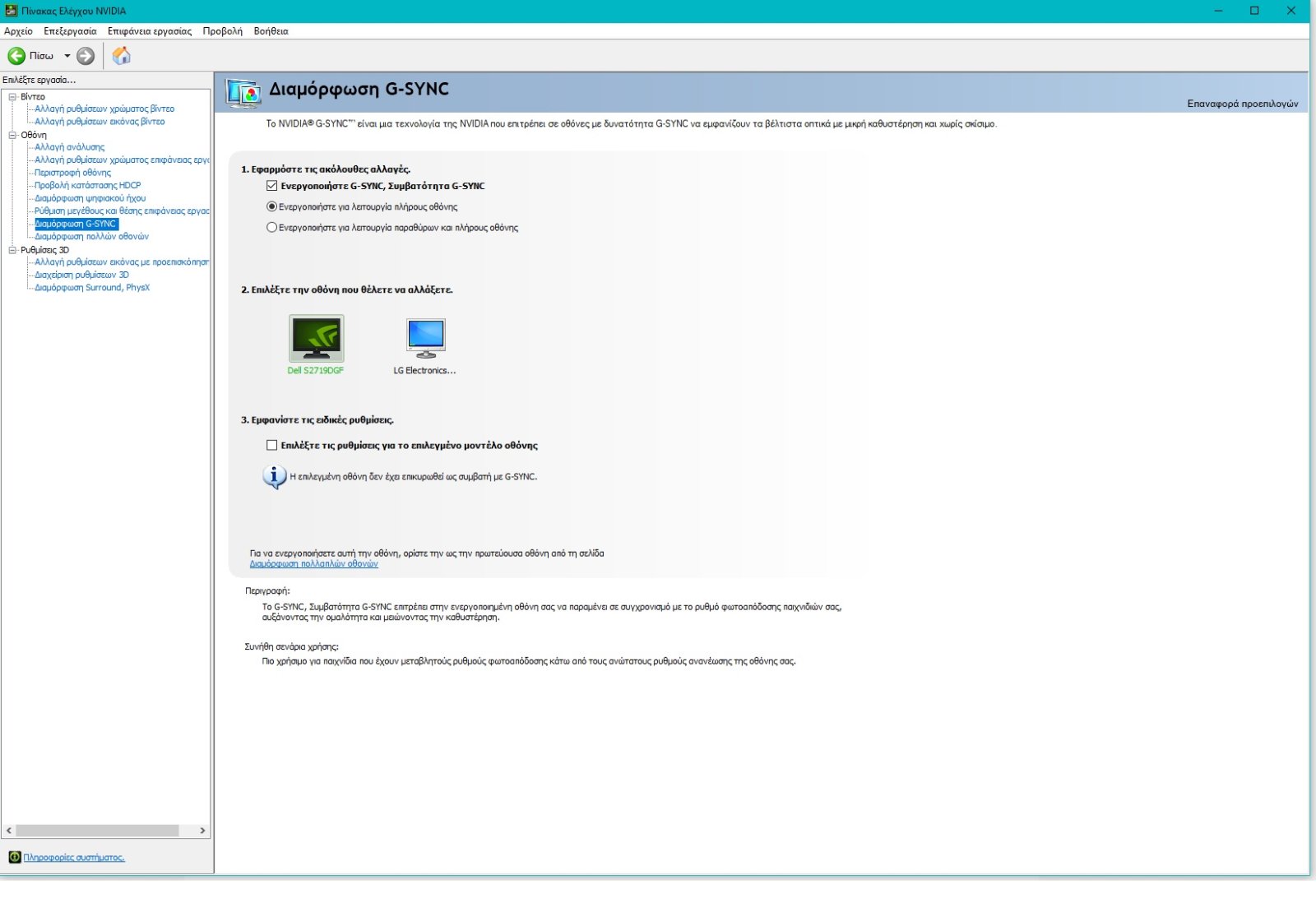Open Αλλαγή ρυθμίσεων χρώματος βίντεο
Viewport: 1316px width, 898px height.
(x=104, y=109)
